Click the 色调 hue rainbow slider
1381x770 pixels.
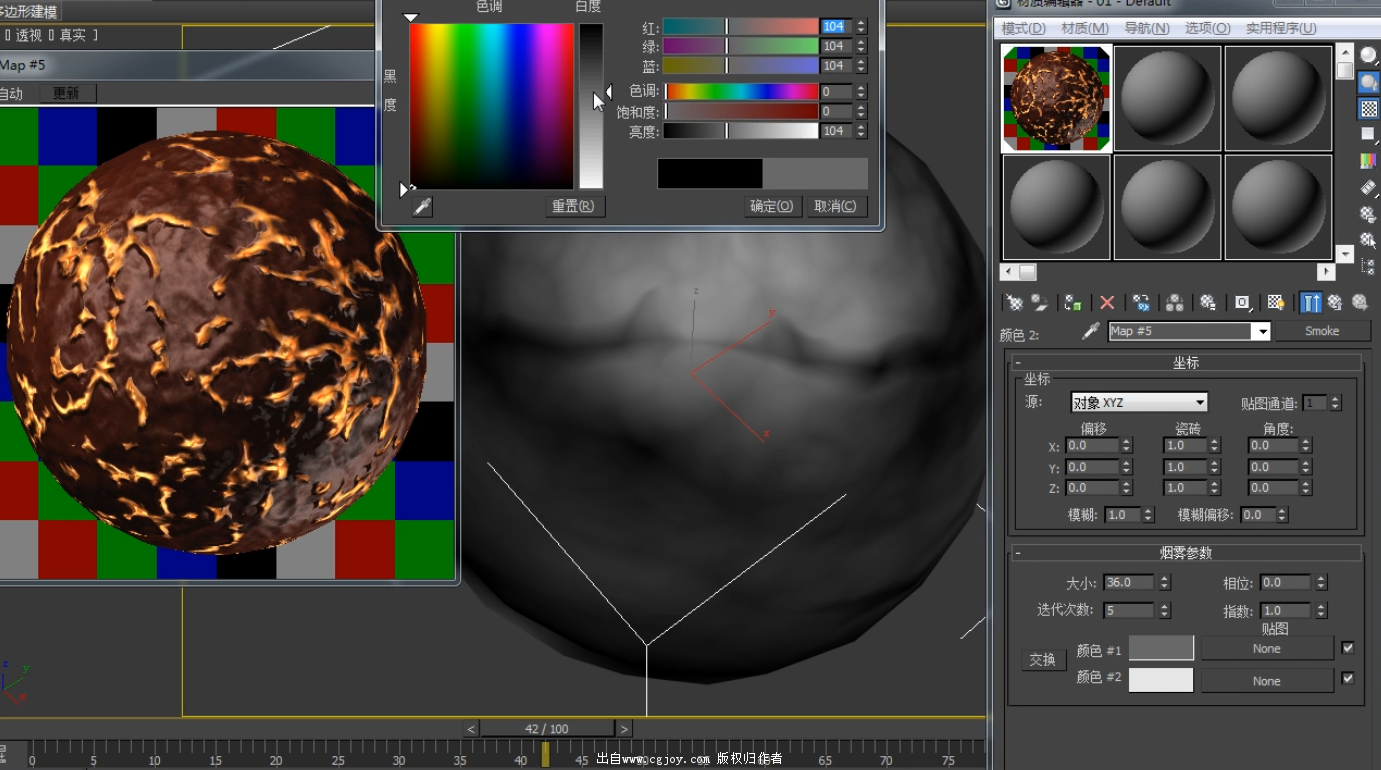[x=742, y=91]
